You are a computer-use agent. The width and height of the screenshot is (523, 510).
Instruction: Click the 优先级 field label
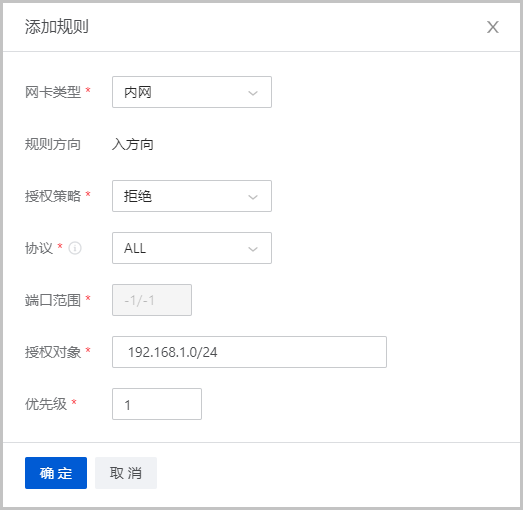[46, 404]
